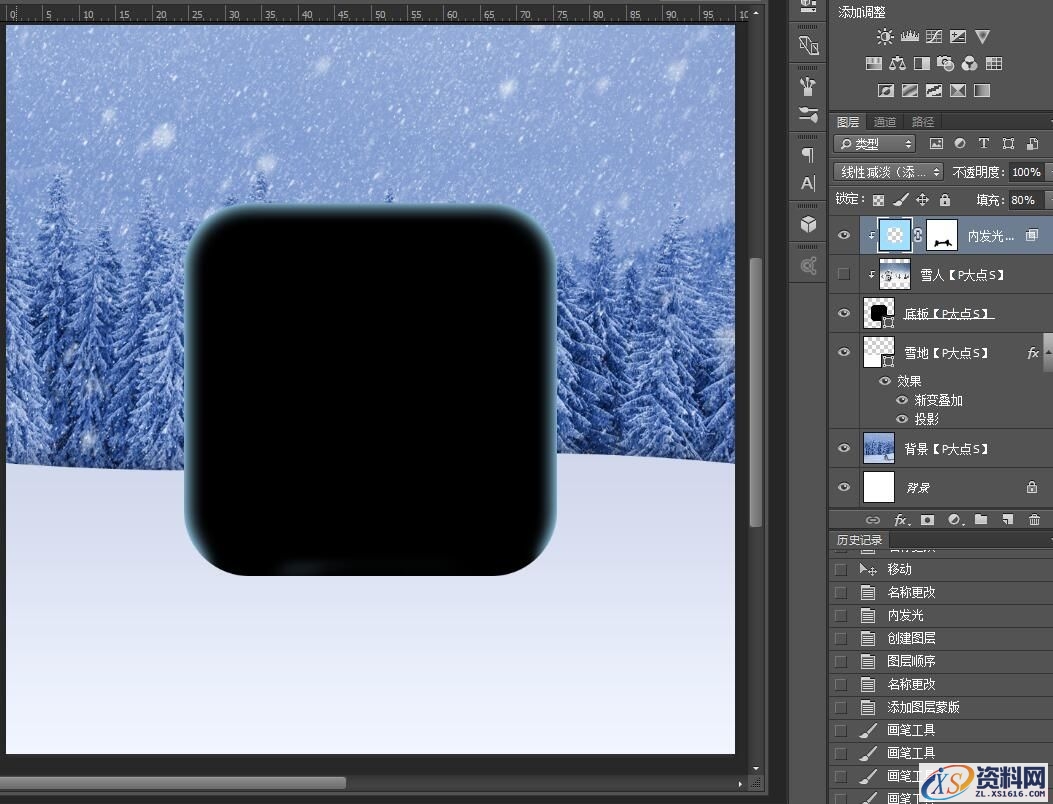Click the fill 80% value field
Viewport: 1053px width, 804px height.
1023,200
